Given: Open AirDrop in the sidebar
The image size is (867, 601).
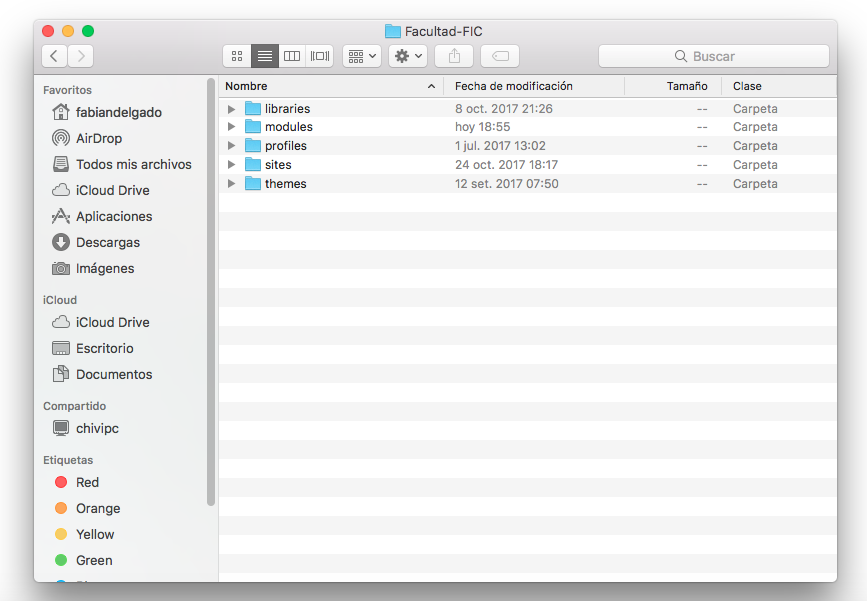Looking at the screenshot, I should (x=98, y=138).
